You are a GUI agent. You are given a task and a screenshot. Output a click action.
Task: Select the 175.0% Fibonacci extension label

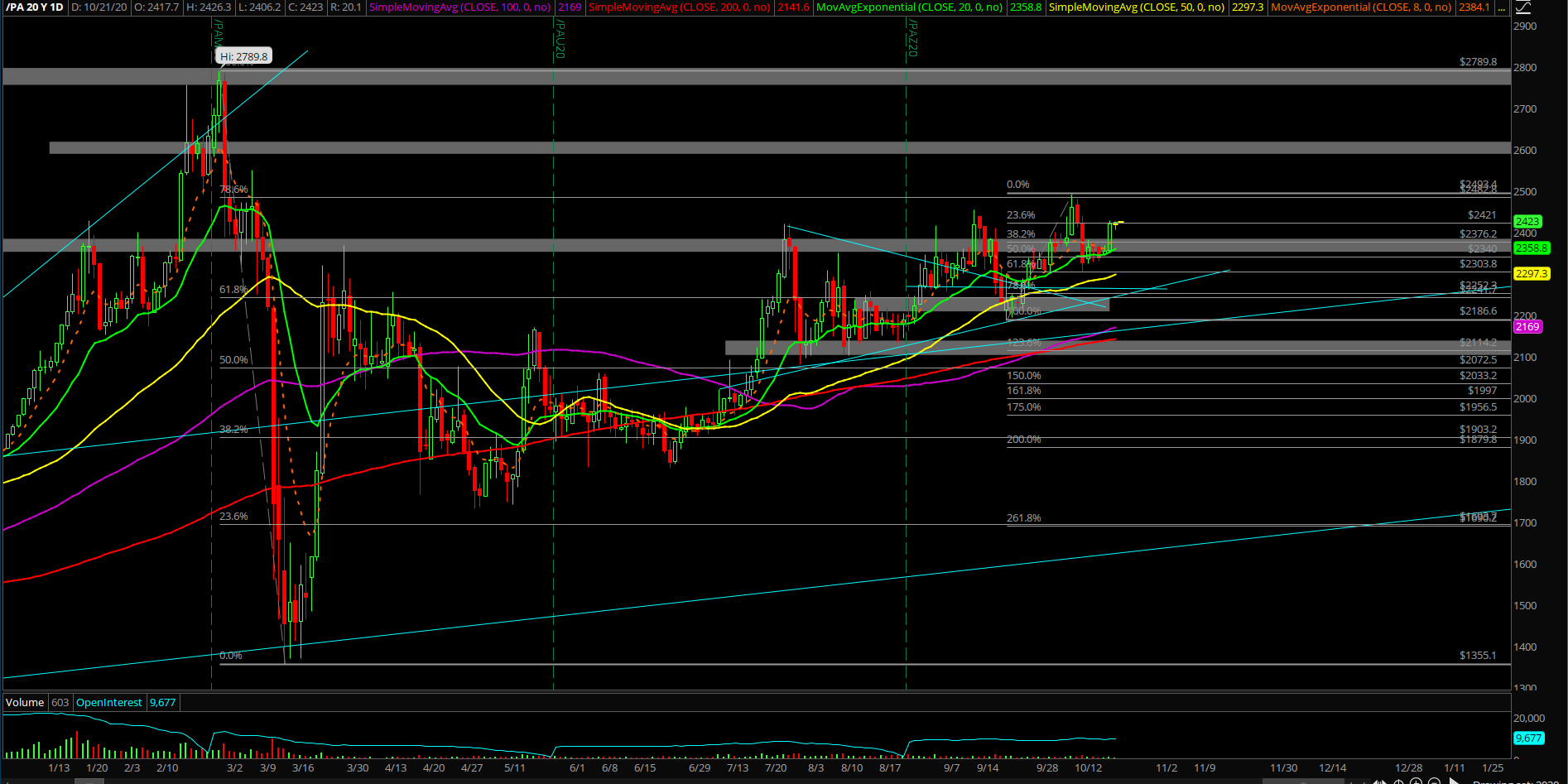point(1024,406)
